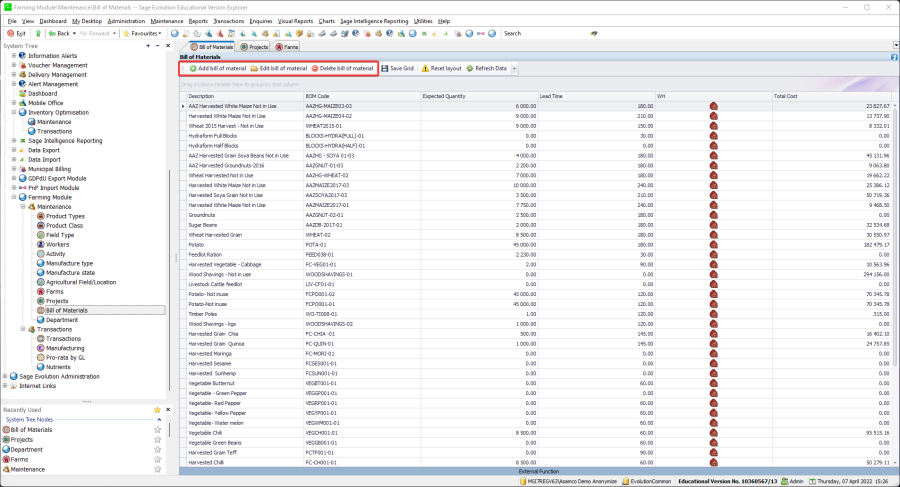Click the Save Grid toolbar icon

pos(385,68)
